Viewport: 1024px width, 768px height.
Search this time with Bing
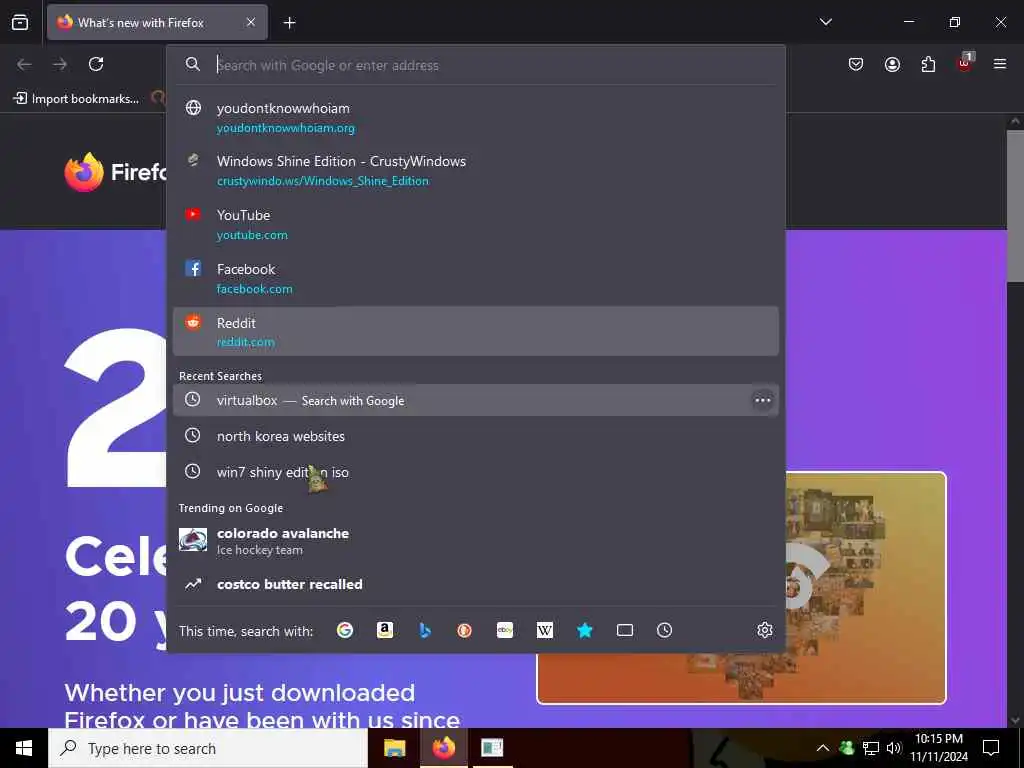pyautogui.click(x=424, y=630)
